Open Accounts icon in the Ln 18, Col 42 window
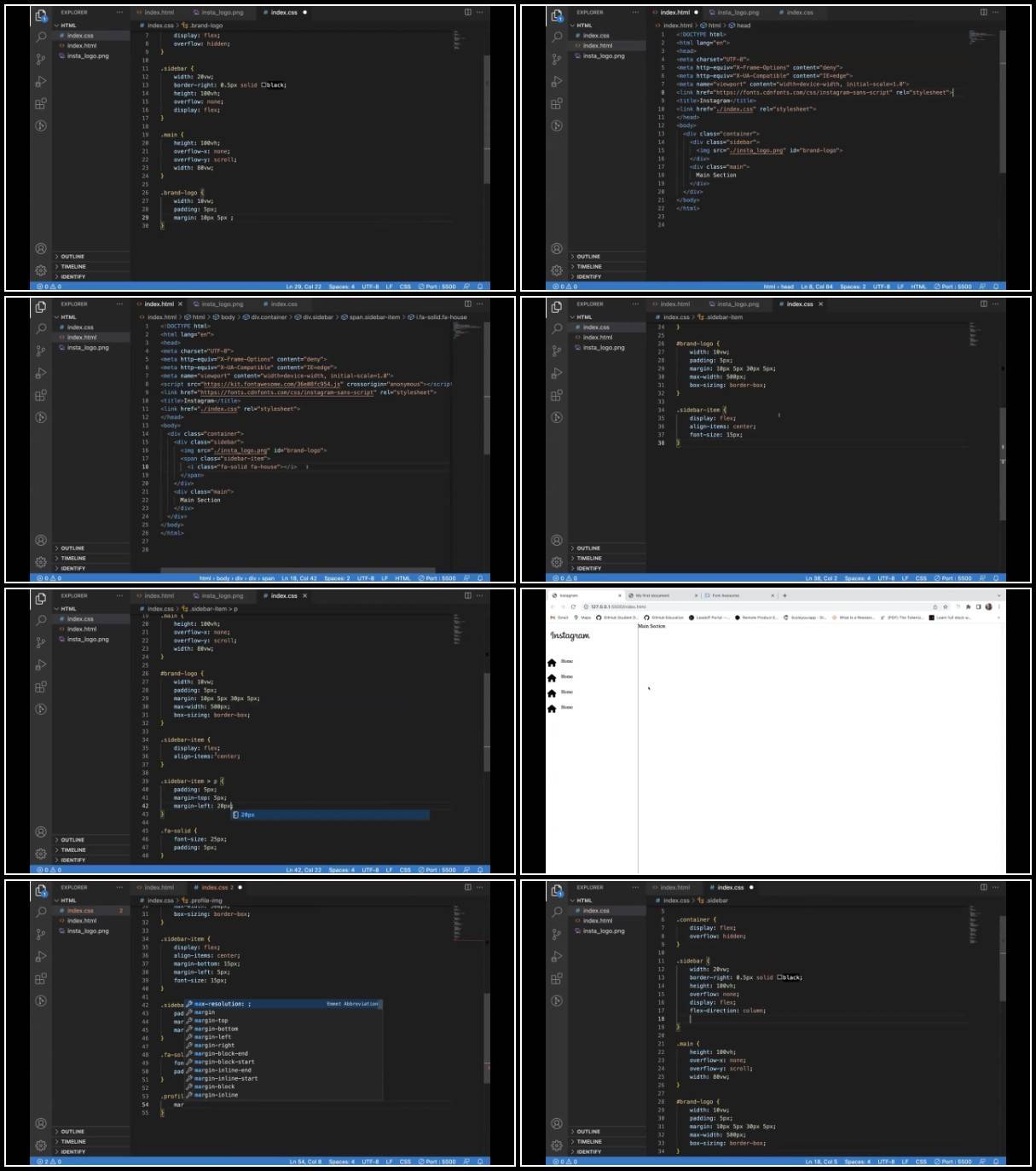This screenshot has width=1036, height=1171. pos(41,540)
